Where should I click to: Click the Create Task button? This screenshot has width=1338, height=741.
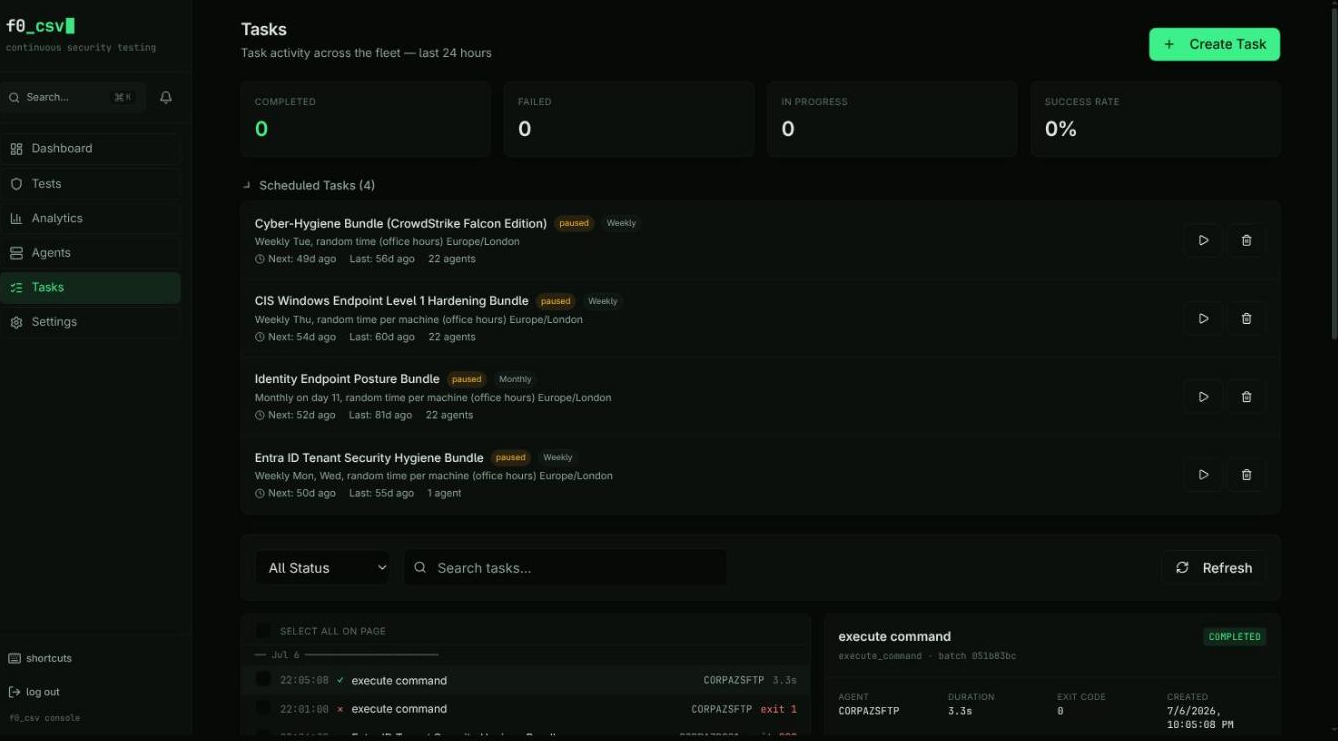1214,44
